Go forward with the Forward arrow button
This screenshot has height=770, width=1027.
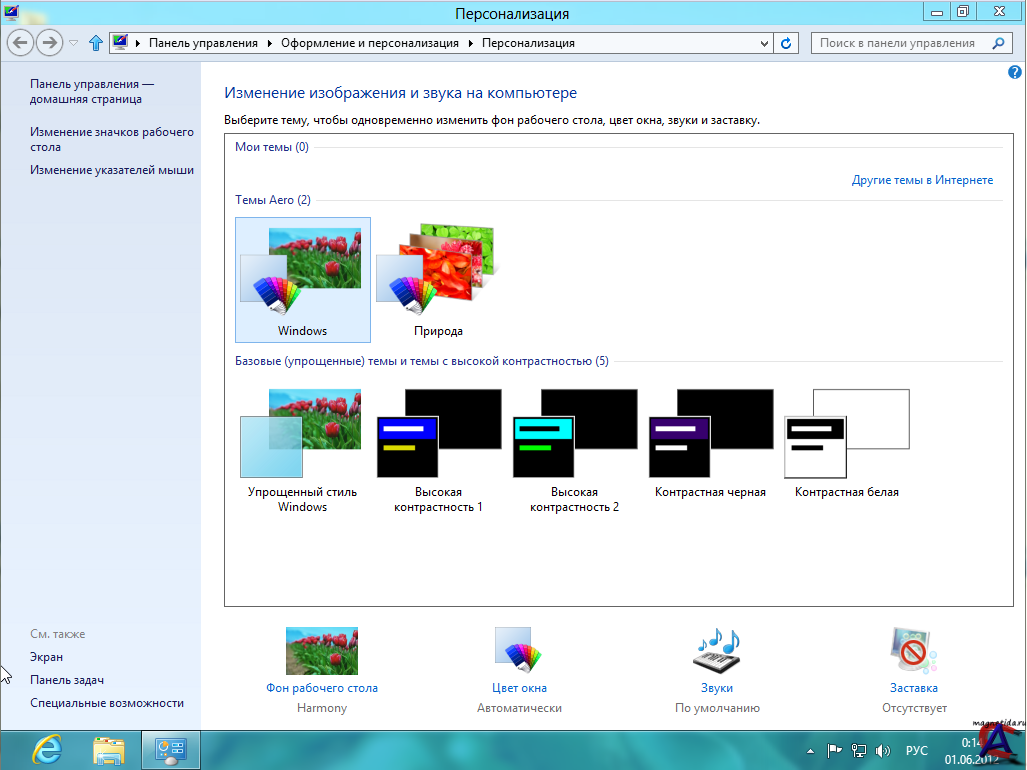[x=49, y=43]
